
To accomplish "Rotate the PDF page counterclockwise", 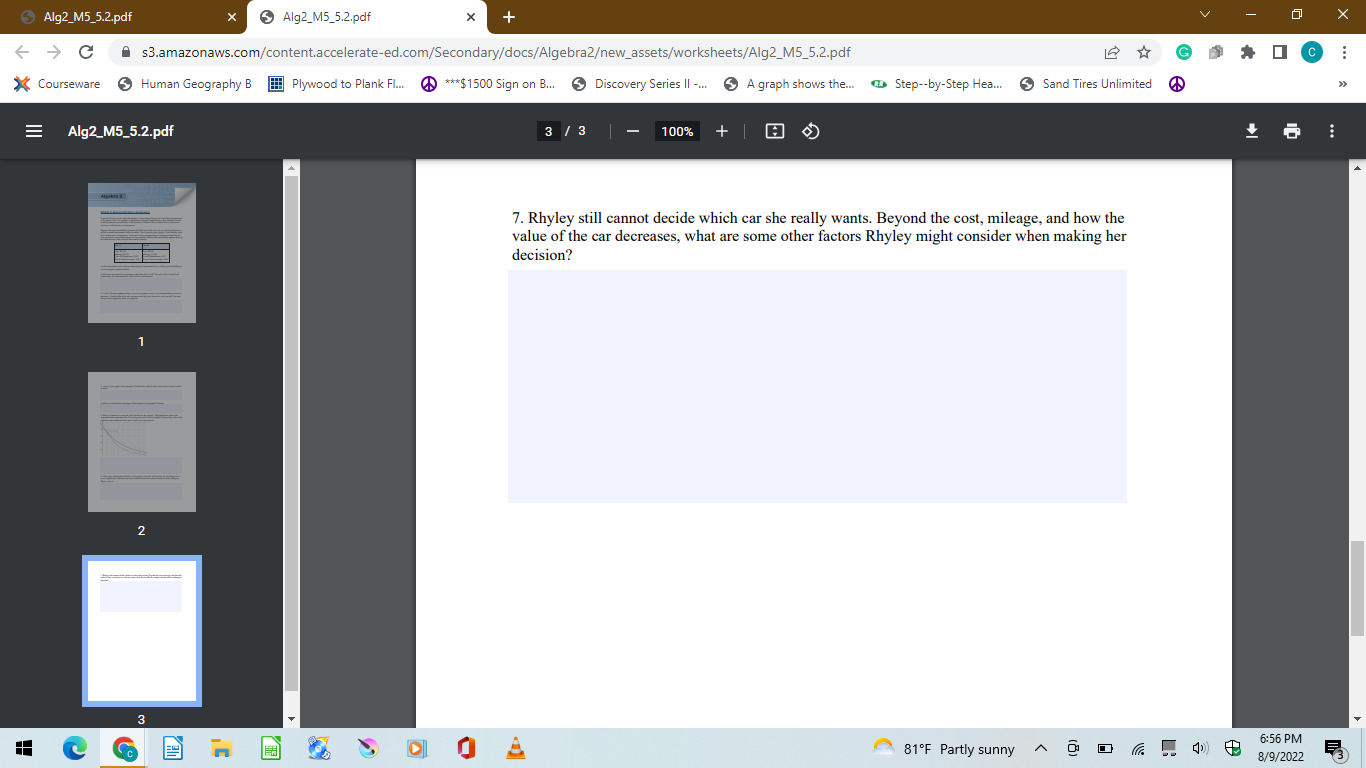I will click(x=810, y=130).
